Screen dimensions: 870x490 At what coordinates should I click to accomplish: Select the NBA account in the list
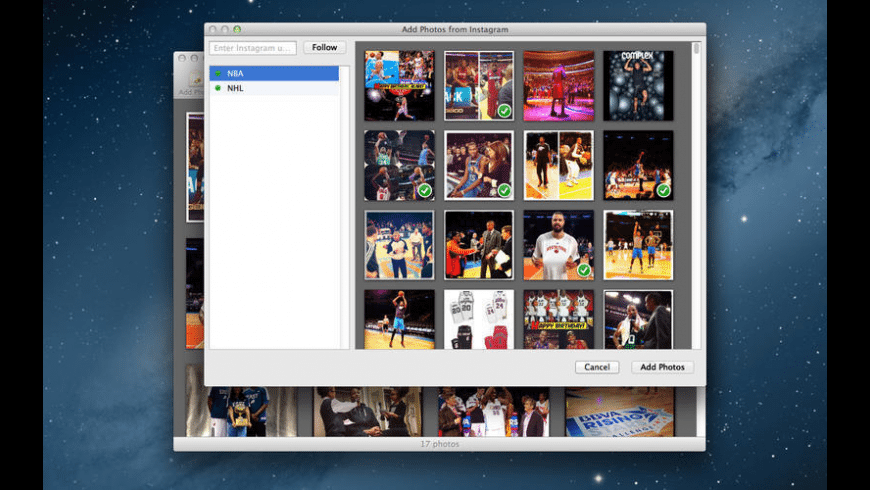[x=274, y=73]
